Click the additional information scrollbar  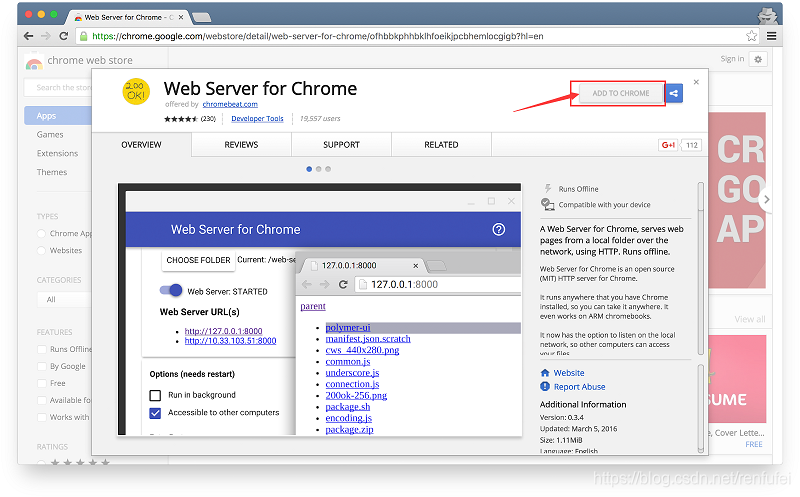[701, 408]
